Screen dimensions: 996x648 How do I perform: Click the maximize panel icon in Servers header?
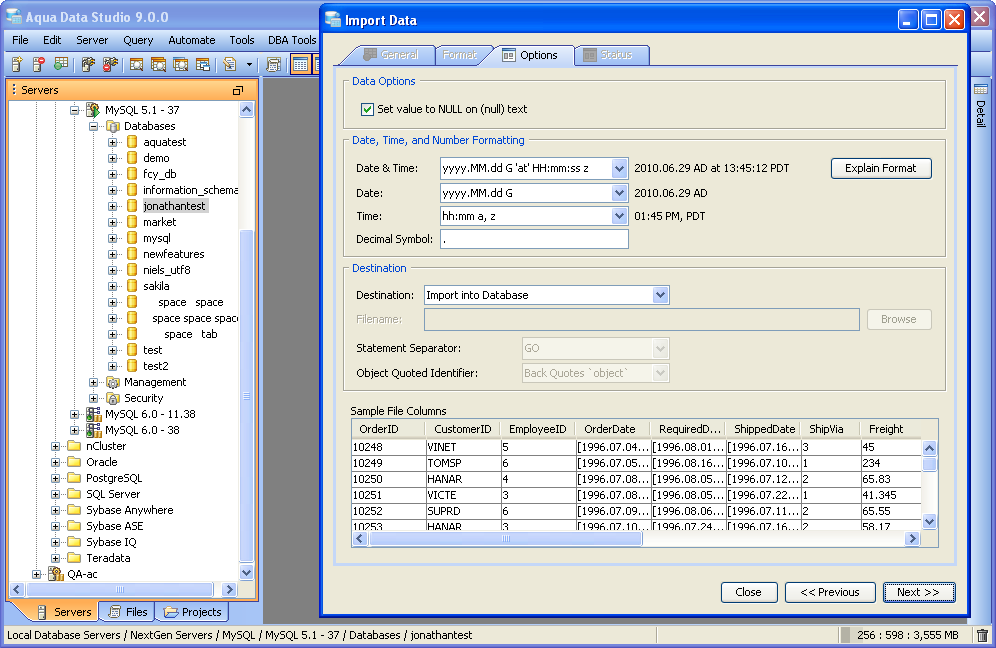(x=238, y=90)
